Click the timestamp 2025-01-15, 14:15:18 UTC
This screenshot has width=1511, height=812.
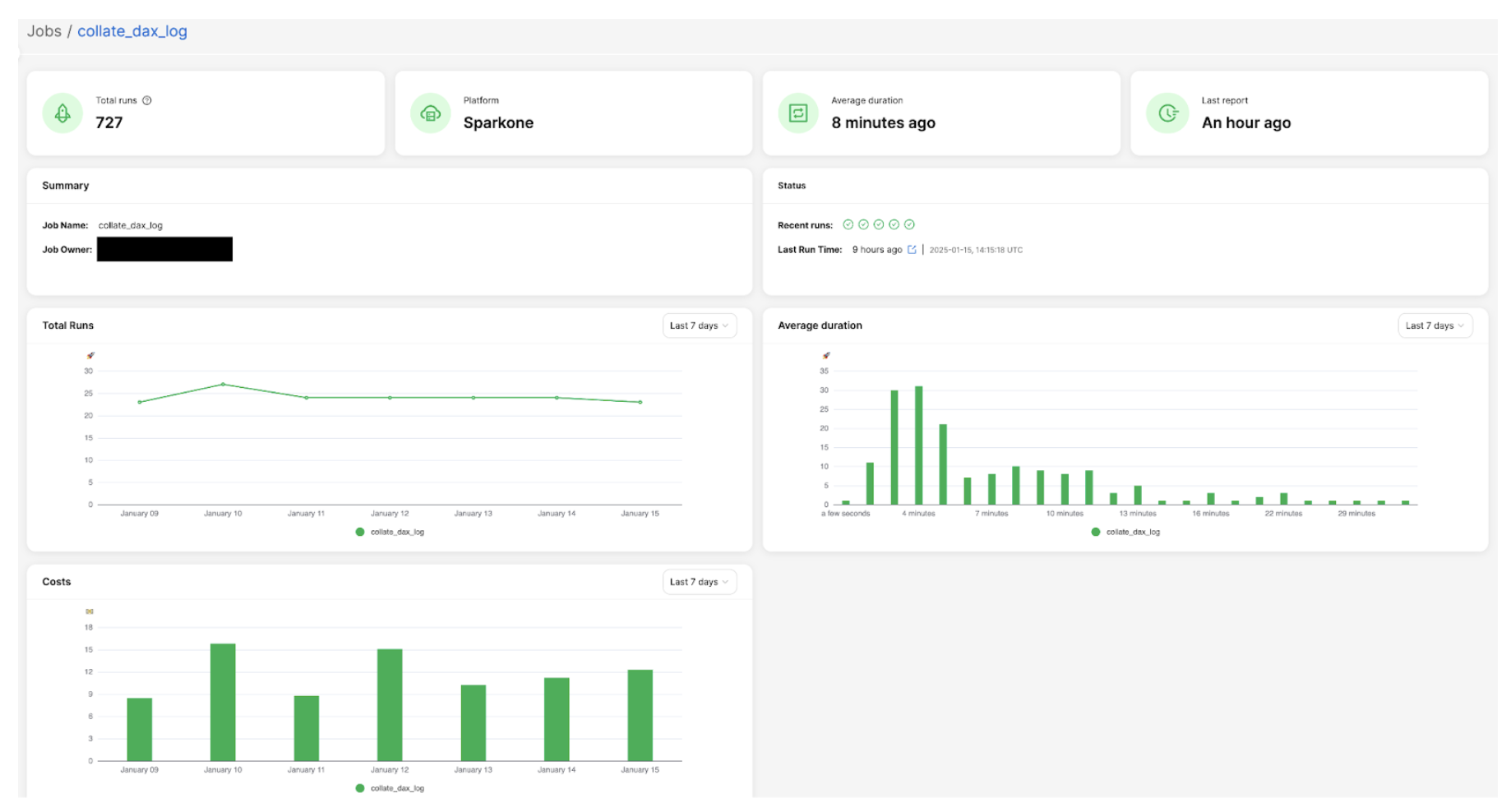tap(977, 250)
